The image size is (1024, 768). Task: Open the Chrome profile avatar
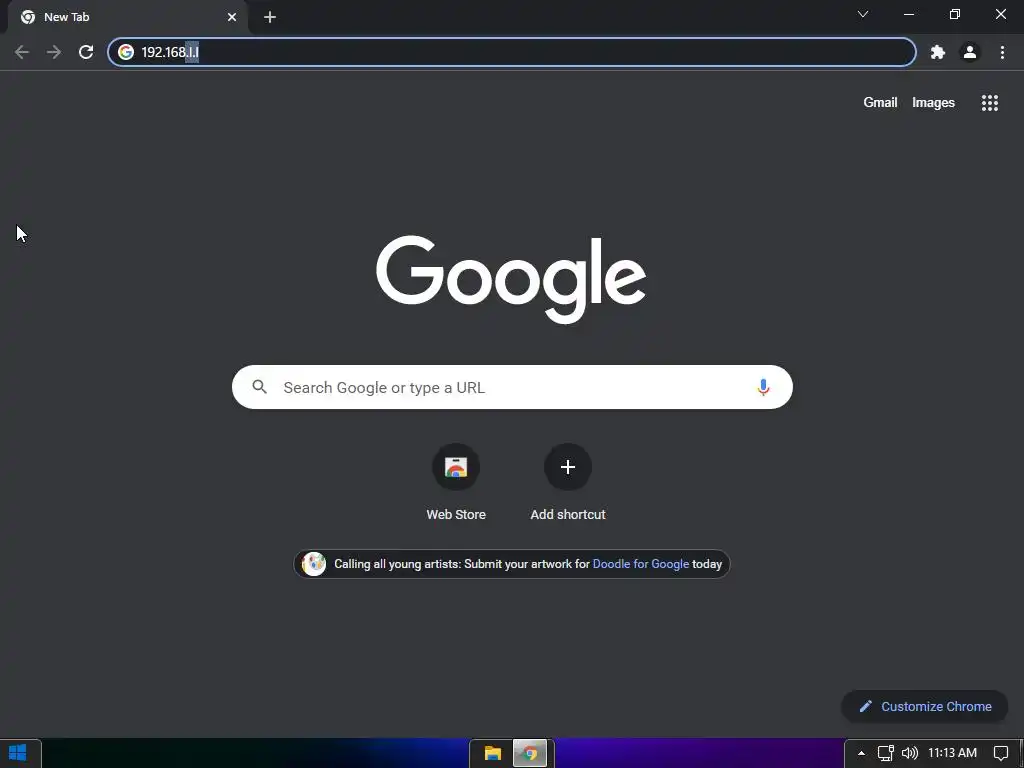(x=970, y=52)
